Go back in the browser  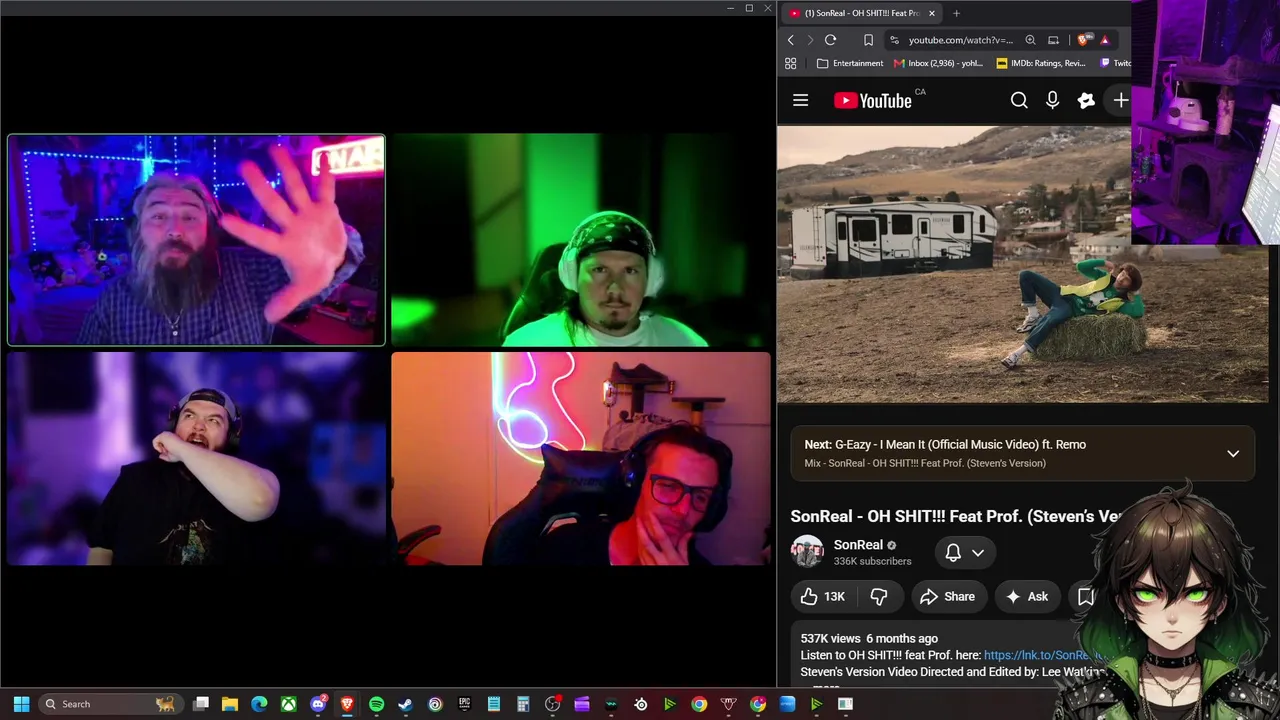click(x=790, y=40)
